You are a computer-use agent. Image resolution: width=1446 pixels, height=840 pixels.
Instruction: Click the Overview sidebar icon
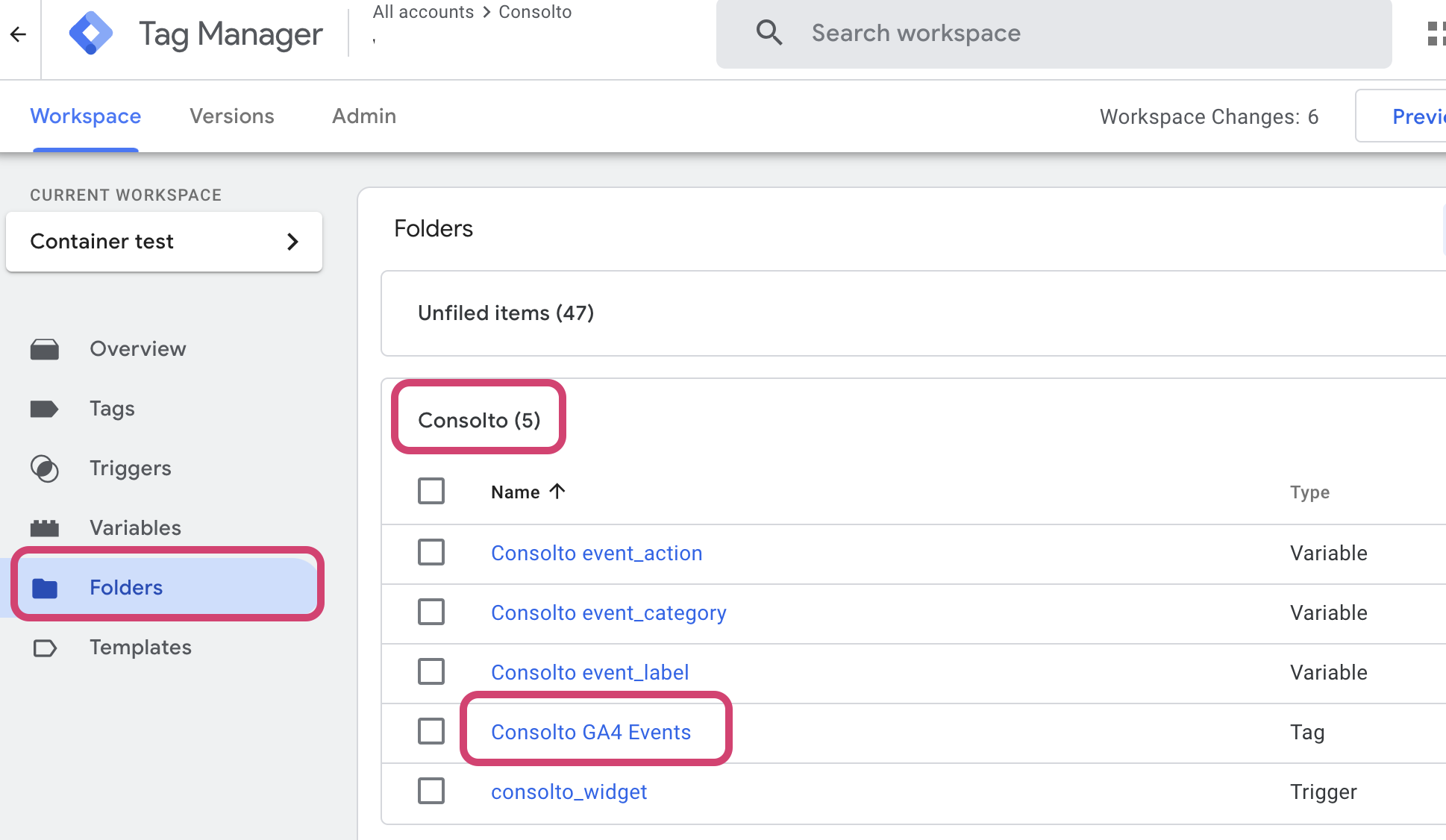tap(45, 349)
